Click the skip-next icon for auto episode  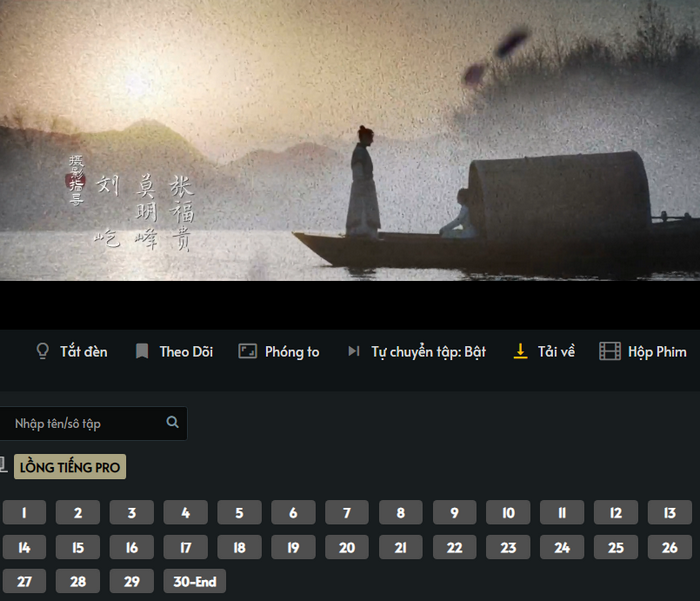[354, 351]
